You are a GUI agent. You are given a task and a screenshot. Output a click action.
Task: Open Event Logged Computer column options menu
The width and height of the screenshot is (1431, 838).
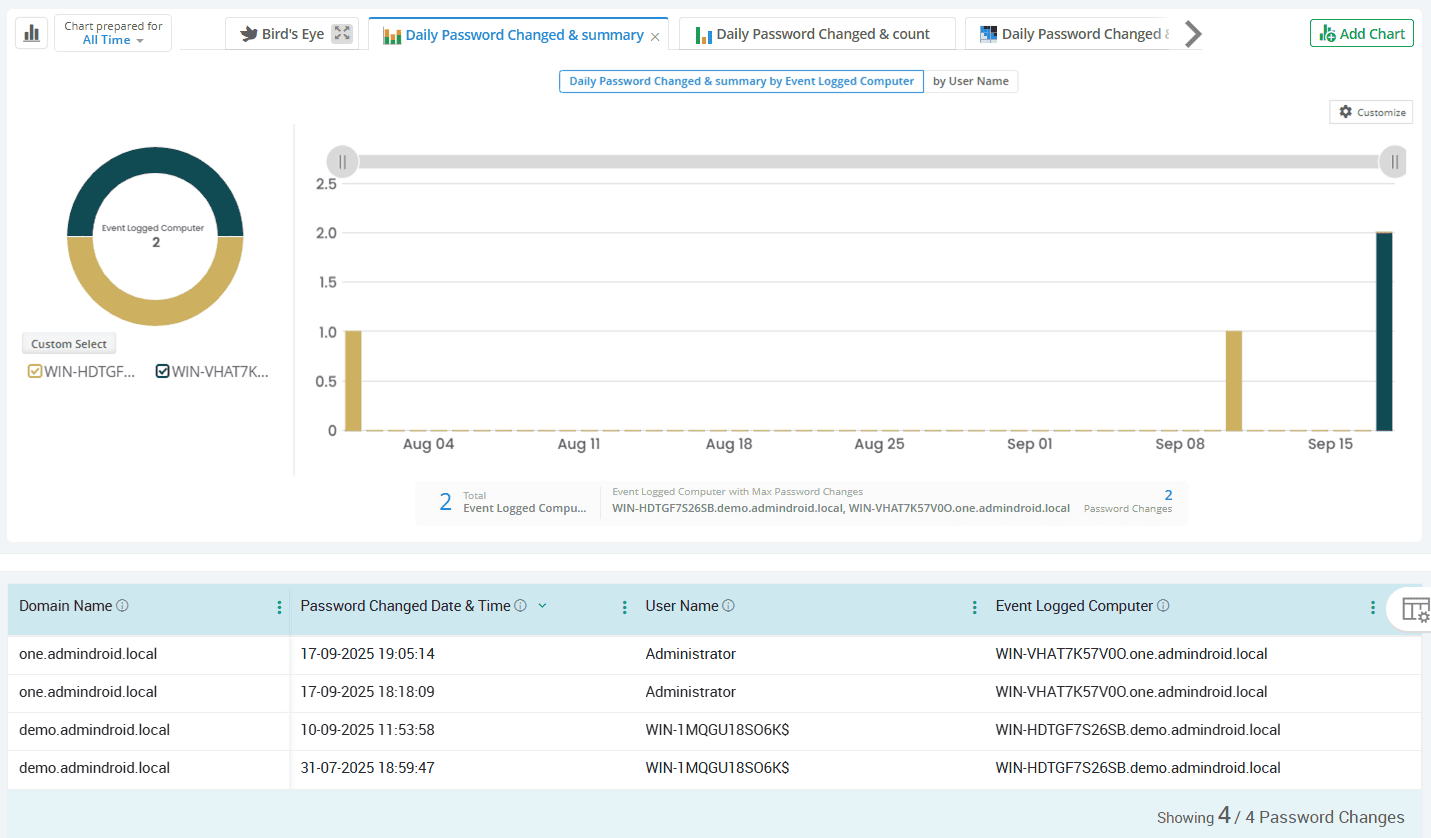tap(1372, 607)
